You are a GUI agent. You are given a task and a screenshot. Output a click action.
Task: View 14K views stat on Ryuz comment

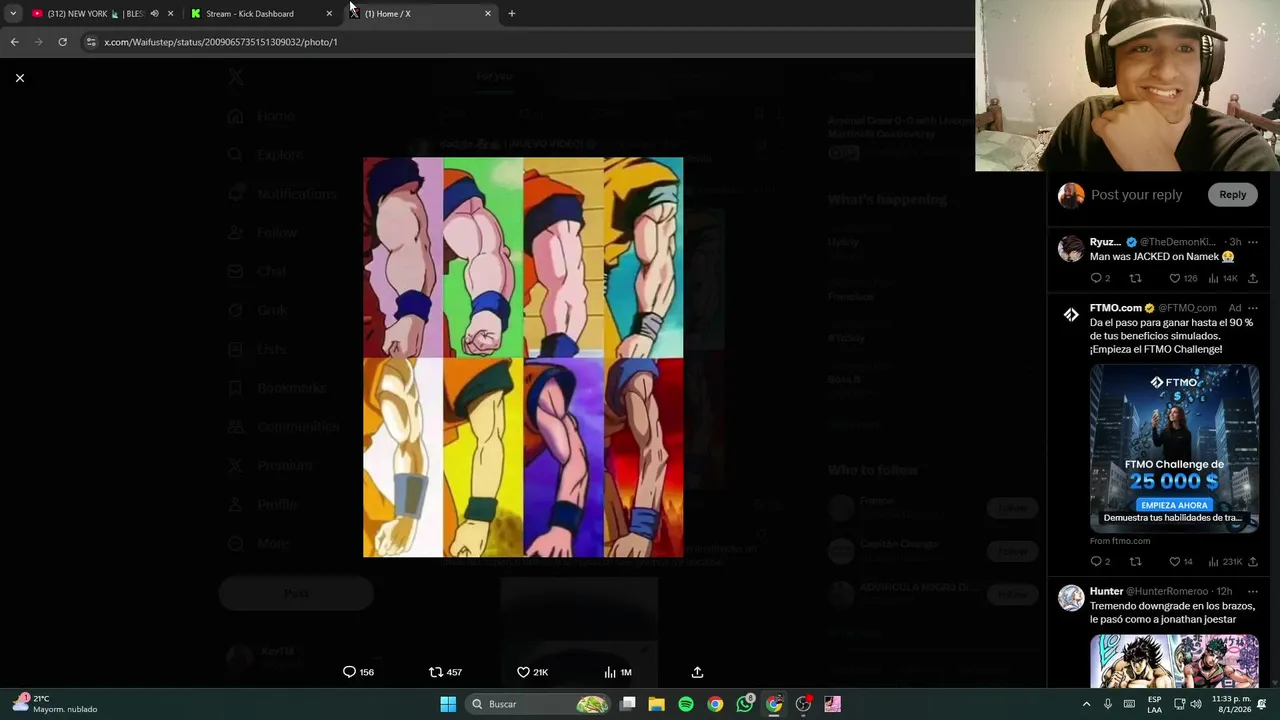point(1223,279)
